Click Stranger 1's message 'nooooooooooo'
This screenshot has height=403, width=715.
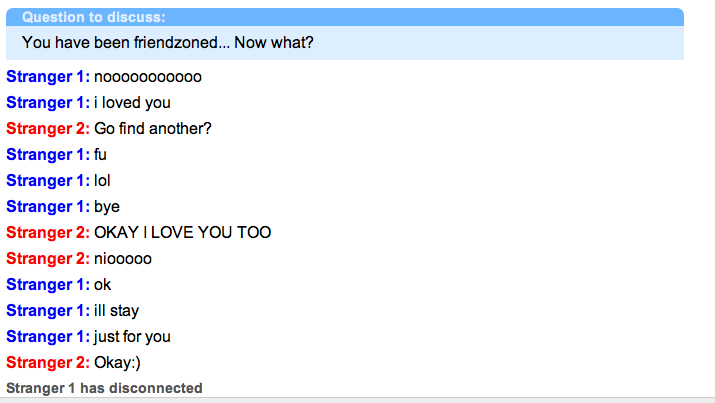click(148, 77)
